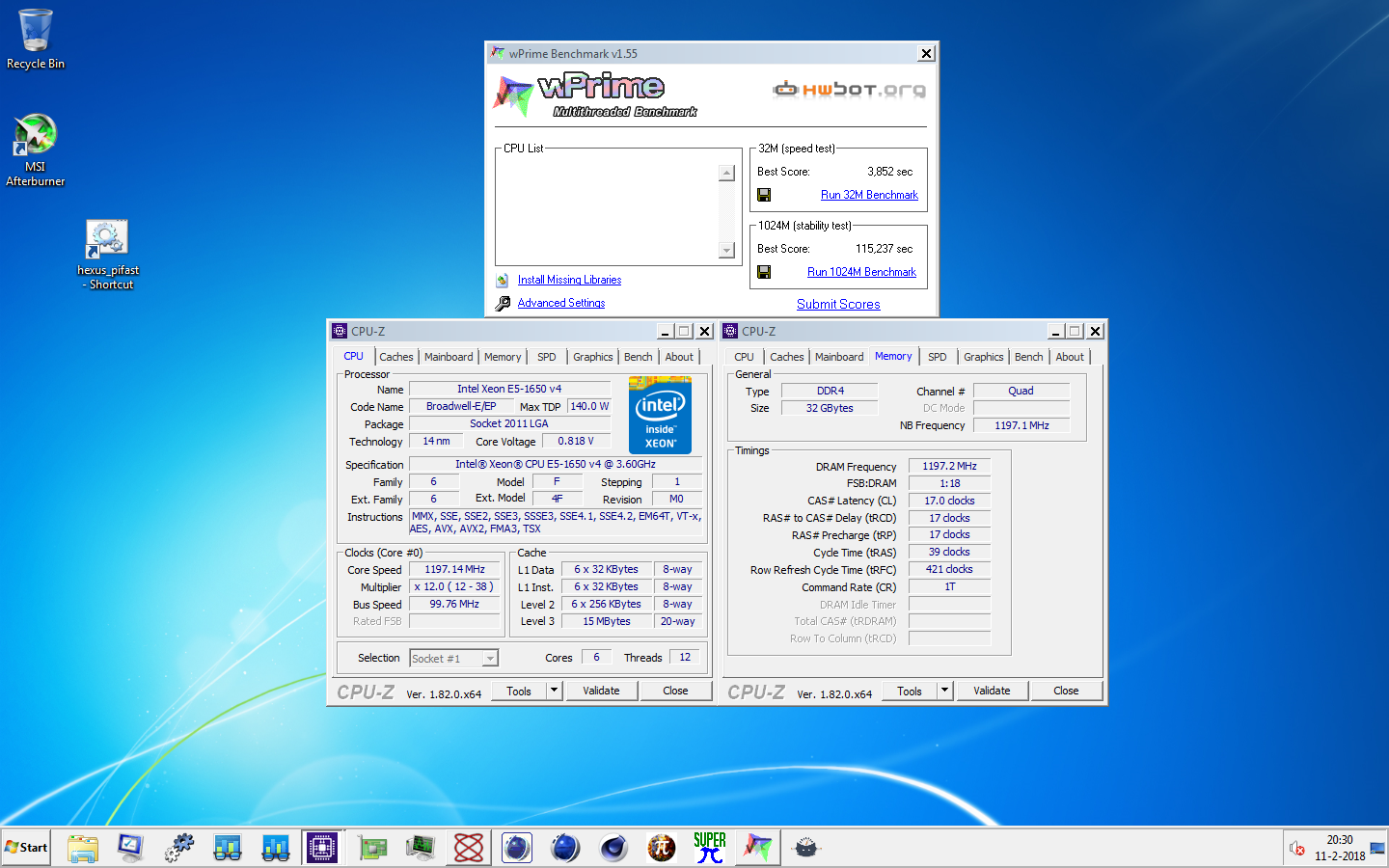Open Advanced Settings link in wPrime
Image resolution: width=1389 pixels, height=868 pixels.
(561, 303)
